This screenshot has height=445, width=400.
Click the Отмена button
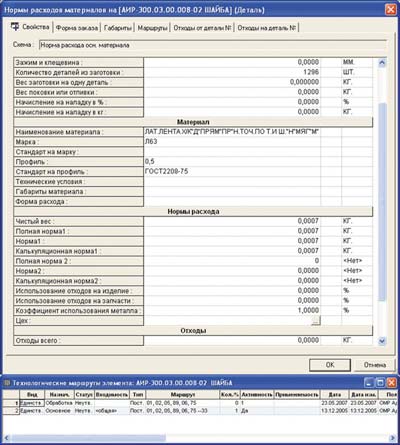tap(375, 365)
